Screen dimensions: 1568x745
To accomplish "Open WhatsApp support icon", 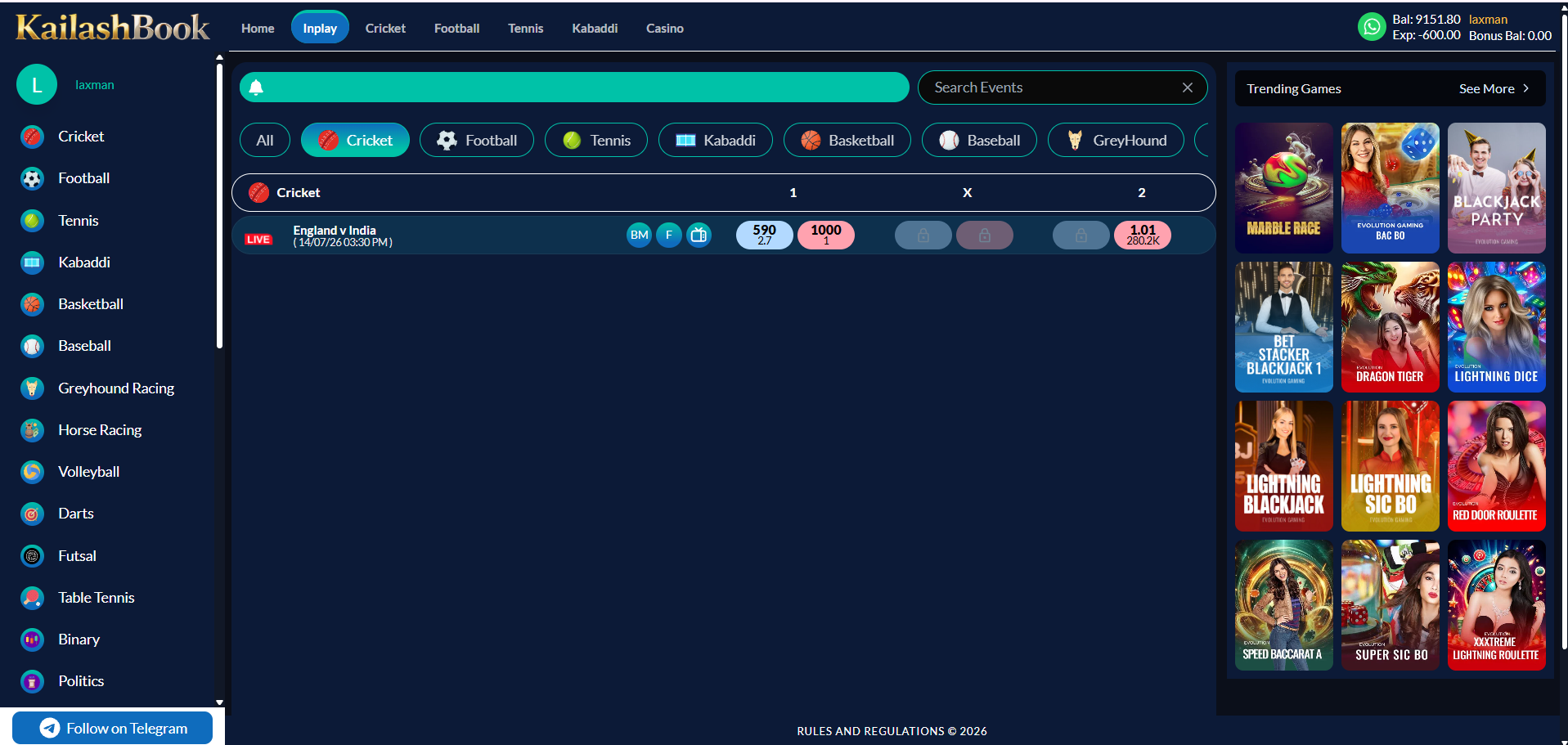I will [1372, 27].
